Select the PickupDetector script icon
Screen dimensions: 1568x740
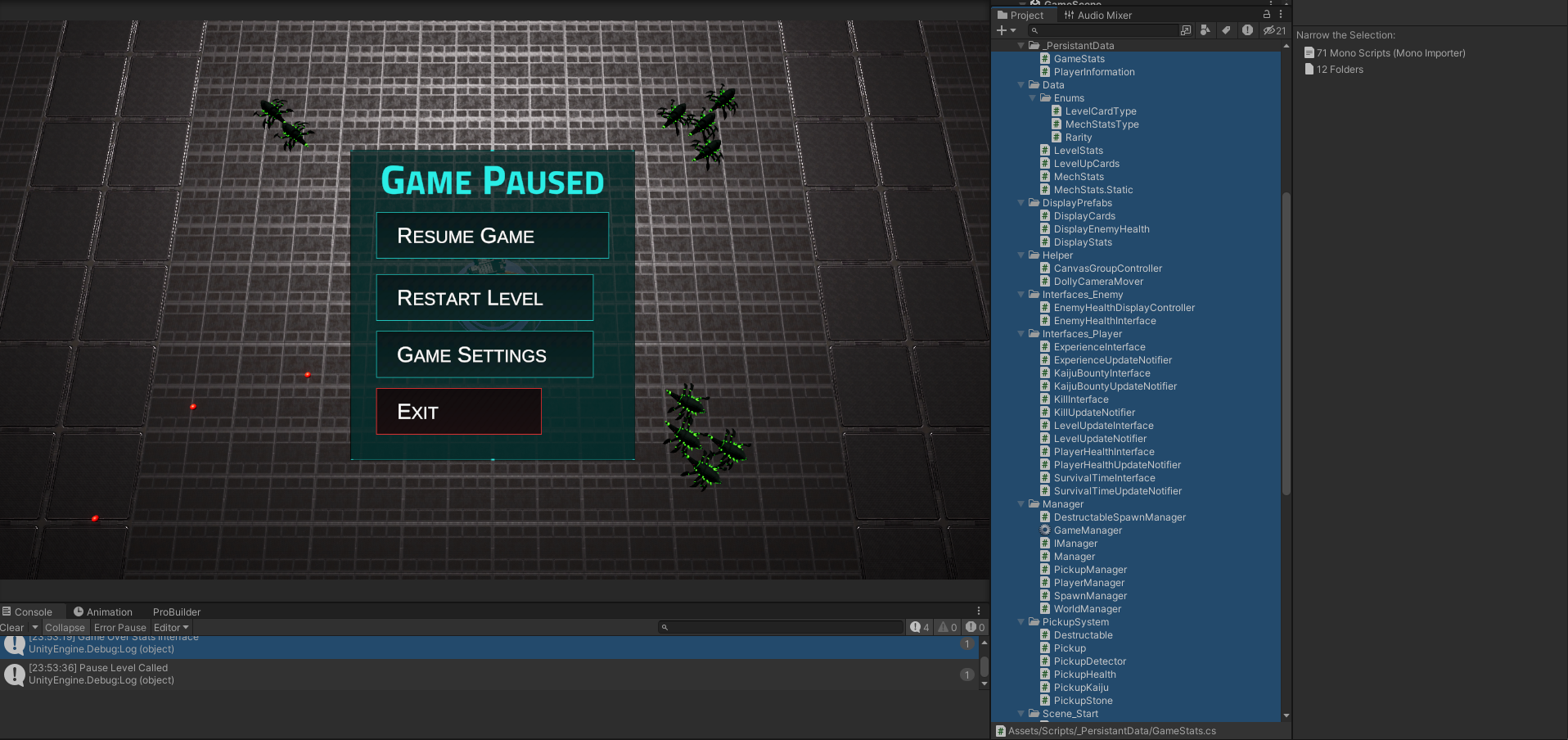point(1045,661)
